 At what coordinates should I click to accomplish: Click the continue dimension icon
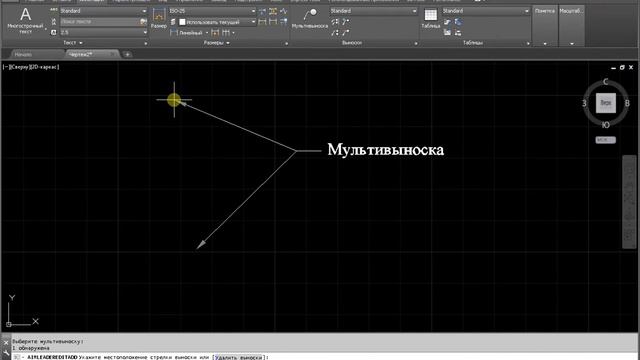pyautogui.click(x=226, y=33)
